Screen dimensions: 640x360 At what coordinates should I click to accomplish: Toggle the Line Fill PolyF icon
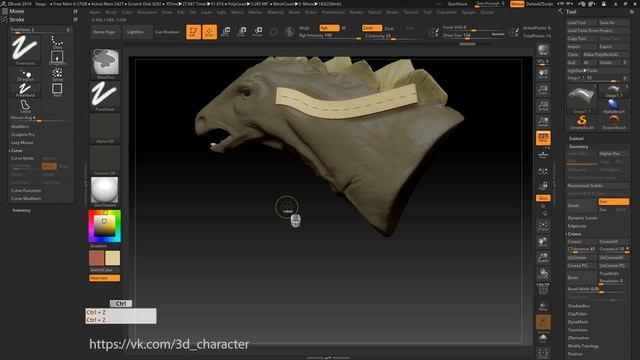point(543,289)
